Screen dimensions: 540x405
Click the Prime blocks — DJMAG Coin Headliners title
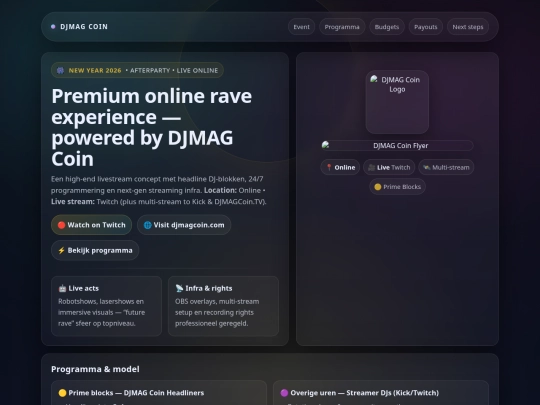pyautogui.click(x=136, y=393)
